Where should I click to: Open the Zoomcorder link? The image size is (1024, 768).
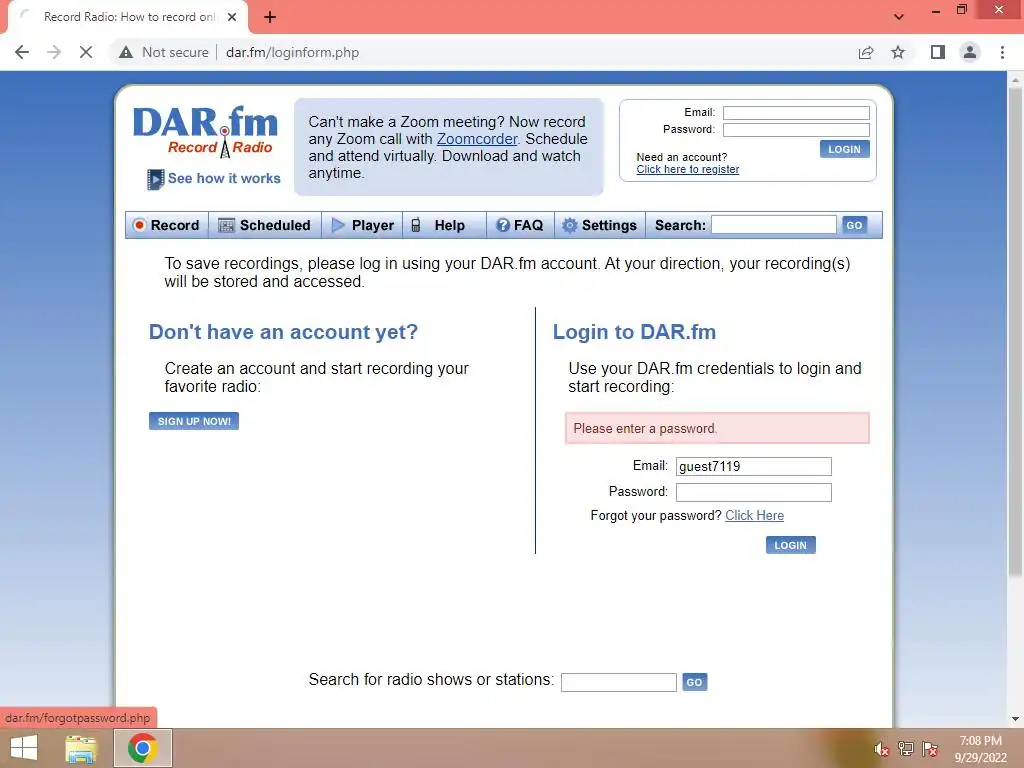477,139
